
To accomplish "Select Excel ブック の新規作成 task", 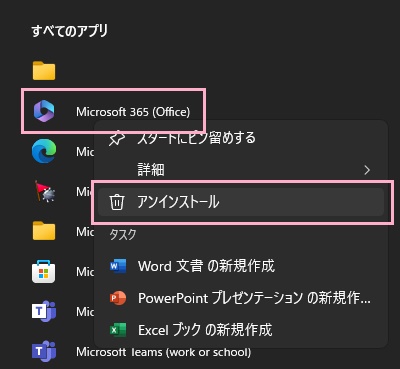I will pyautogui.click(x=241, y=330).
